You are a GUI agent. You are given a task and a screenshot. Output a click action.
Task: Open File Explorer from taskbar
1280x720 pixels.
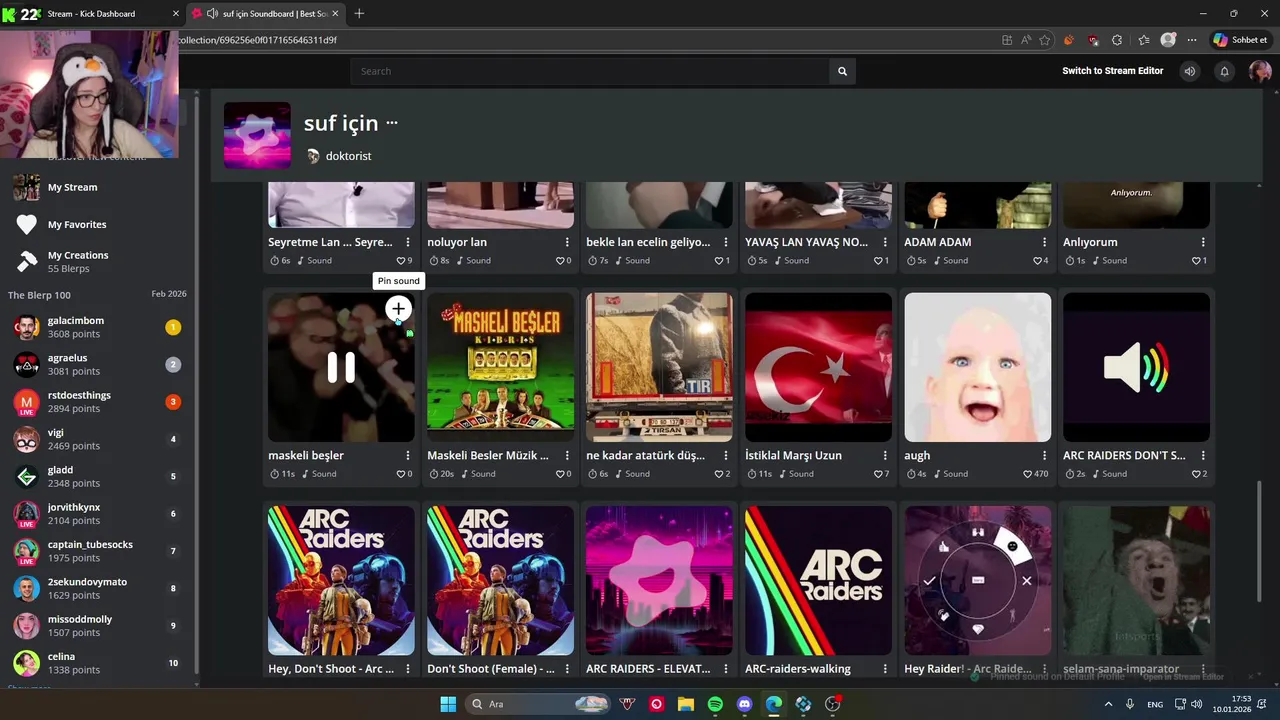(x=686, y=704)
